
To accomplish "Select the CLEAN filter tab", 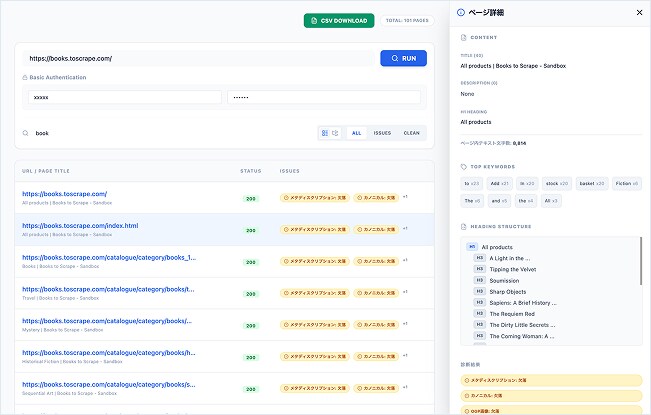I will point(411,133).
